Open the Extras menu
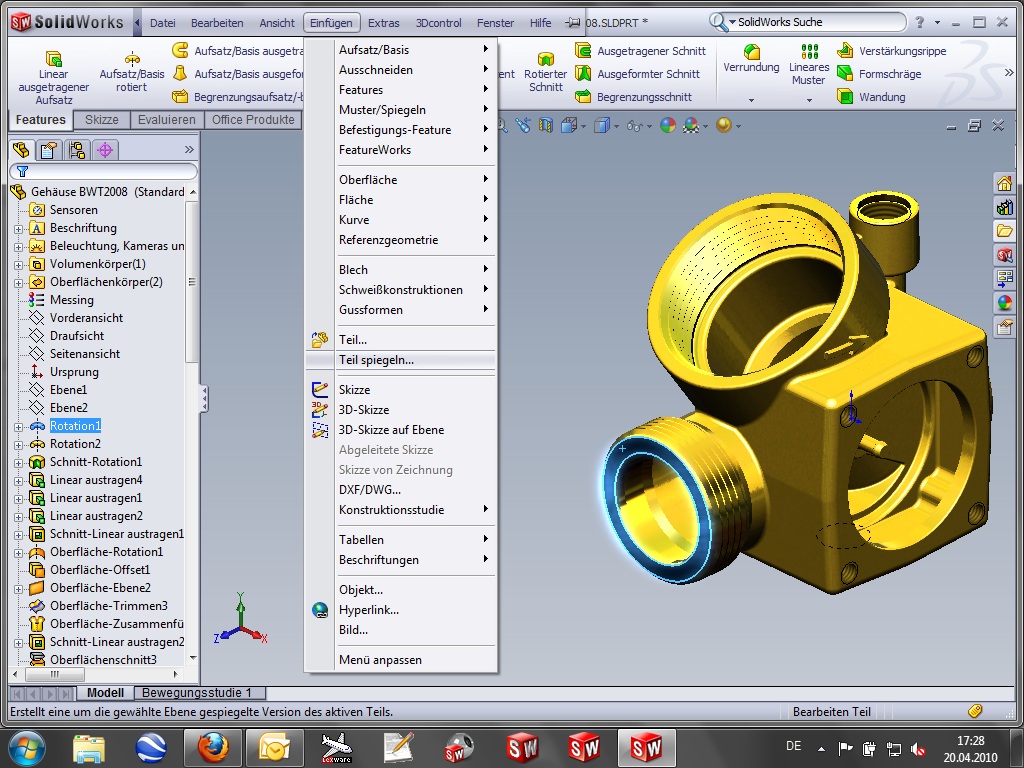The height and width of the screenshot is (768, 1024). point(383,23)
